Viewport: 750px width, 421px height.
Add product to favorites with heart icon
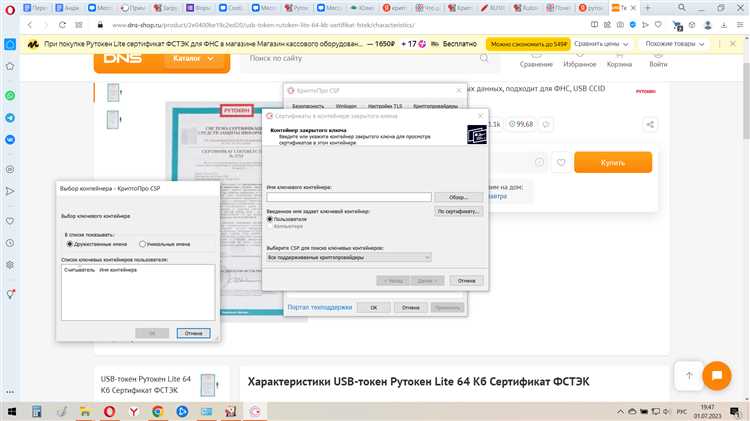click(x=561, y=163)
